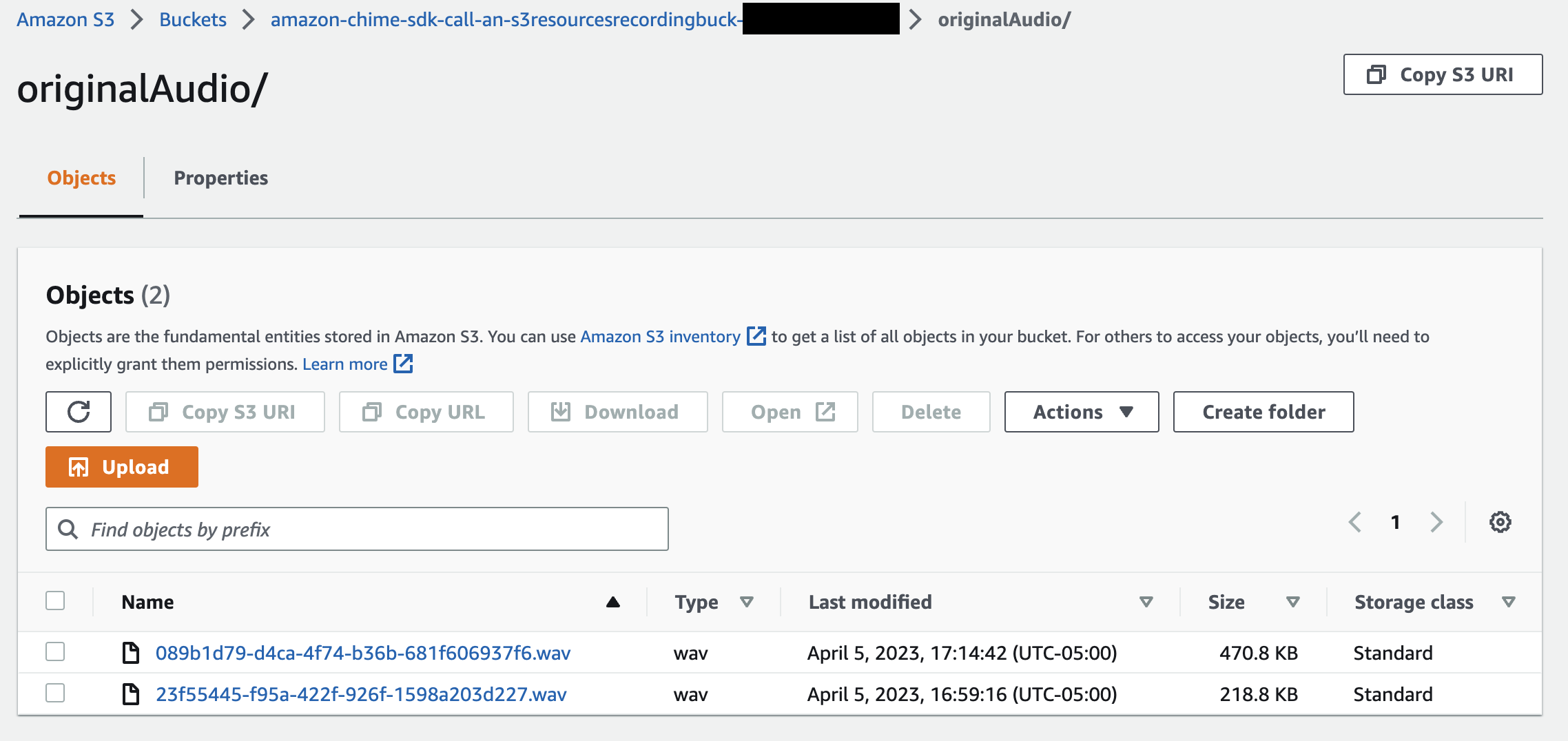Click the refresh objects icon button
This screenshot has width=1568, height=741.
pyautogui.click(x=79, y=412)
